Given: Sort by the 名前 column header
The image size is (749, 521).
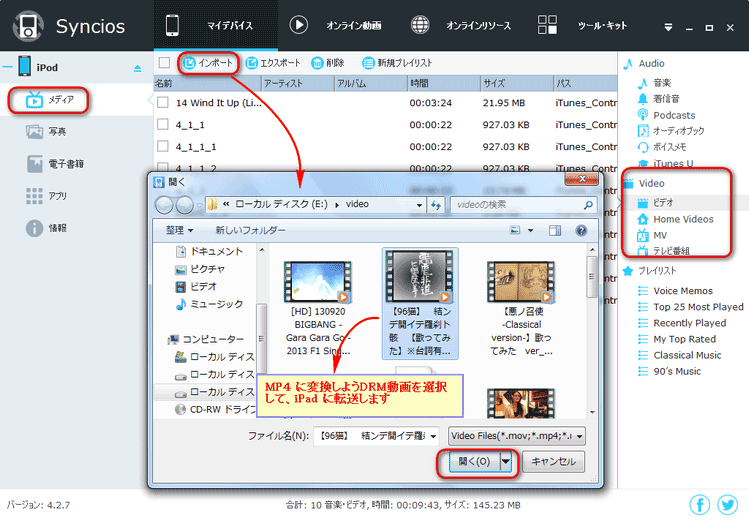Looking at the screenshot, I should point(208,83).
